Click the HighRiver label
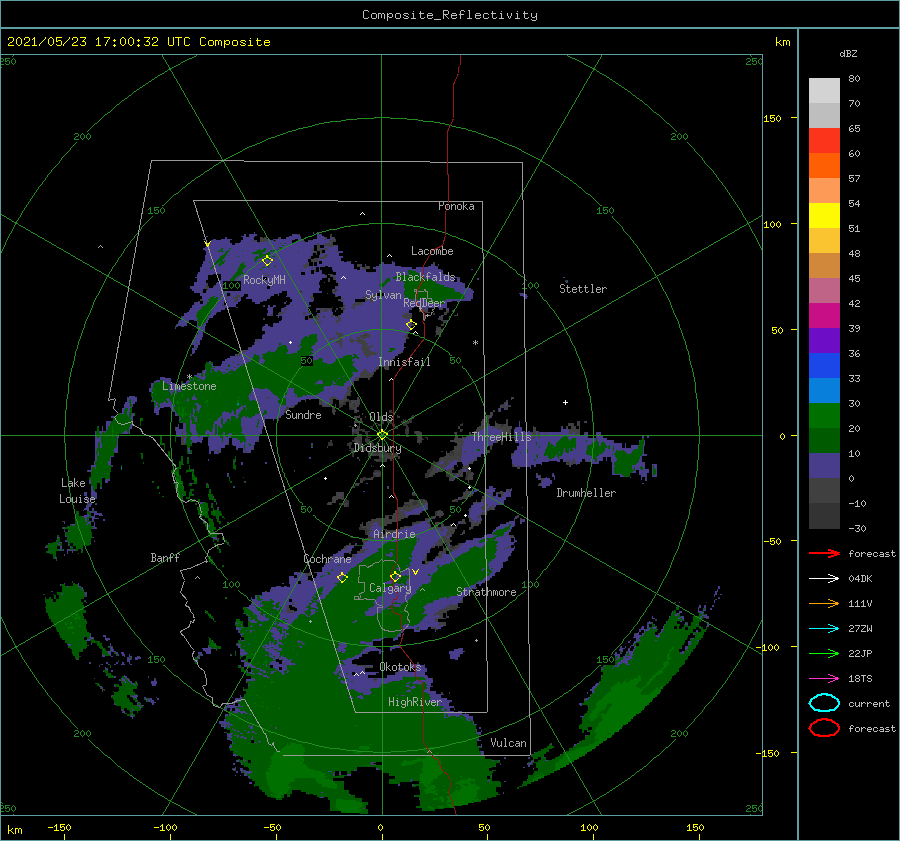The width and height of the screenshot is (900, 841). [415, 702]
